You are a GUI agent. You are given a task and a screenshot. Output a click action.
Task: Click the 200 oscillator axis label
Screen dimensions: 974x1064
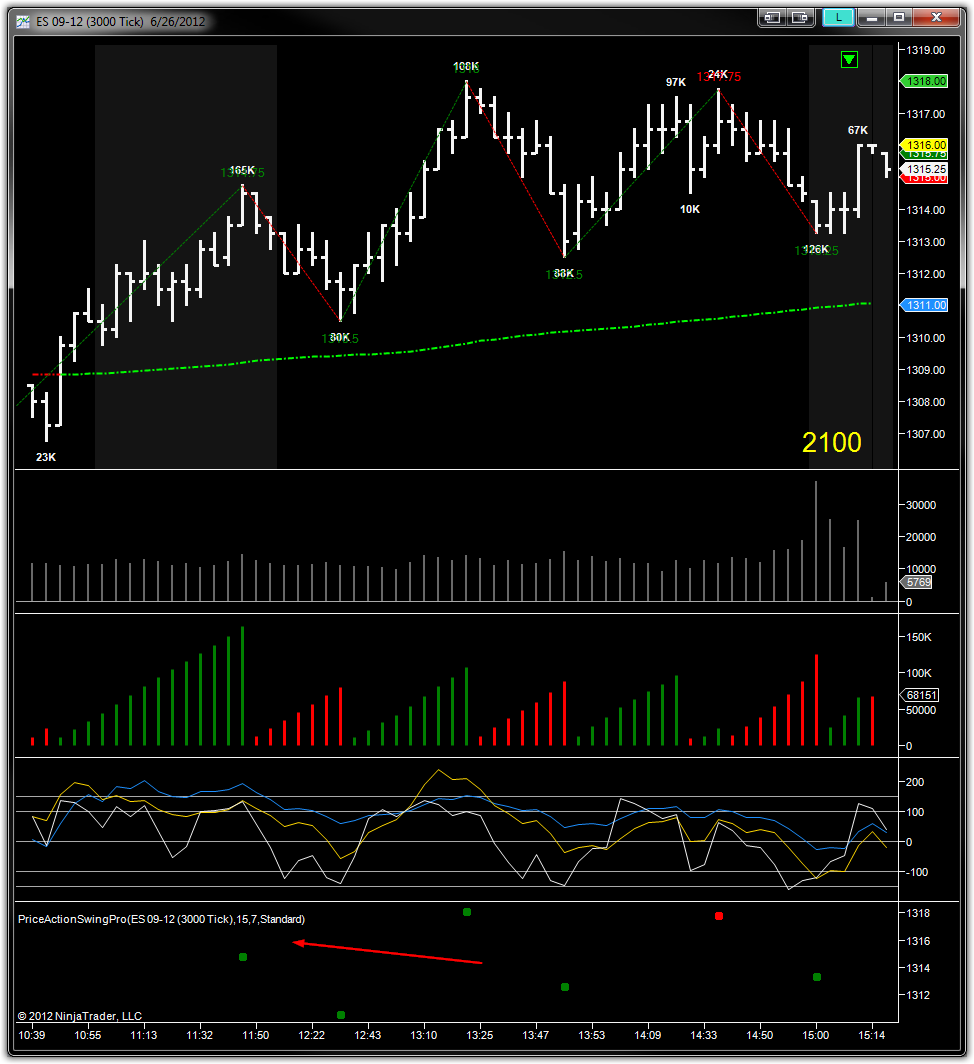(x=915, y=782)
